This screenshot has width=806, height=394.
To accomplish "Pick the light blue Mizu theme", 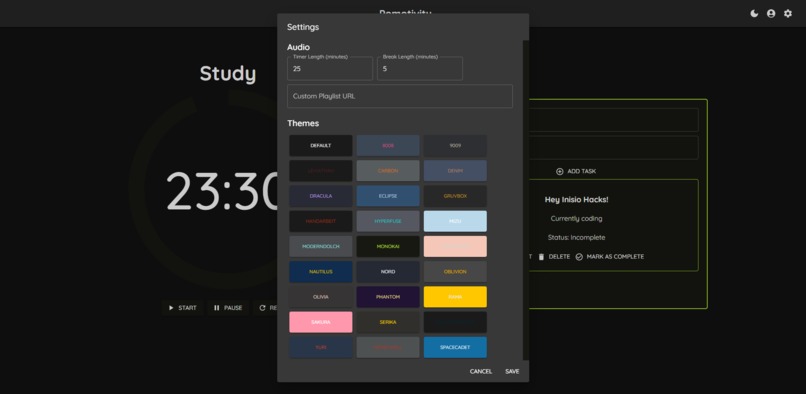I will coord(455,221).
